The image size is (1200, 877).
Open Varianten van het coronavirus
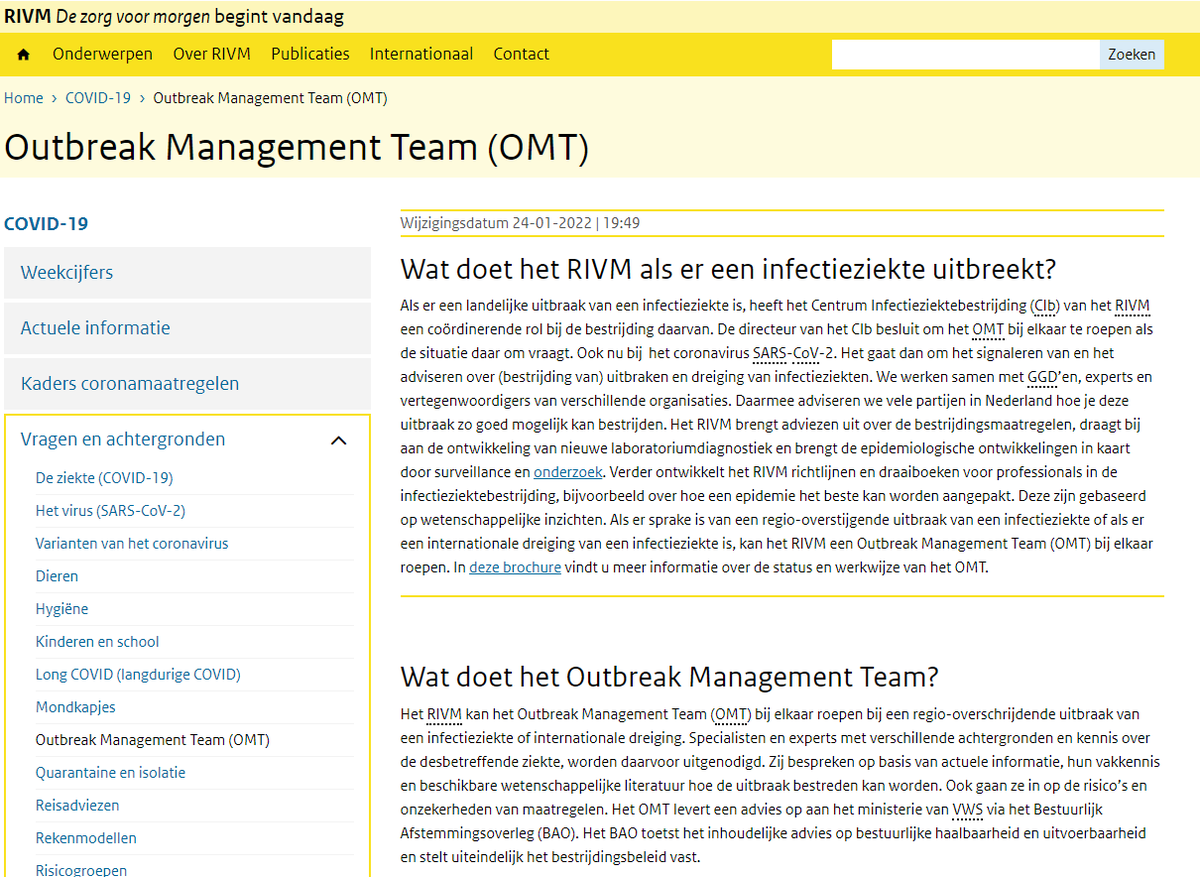click(x=132, y=544)
